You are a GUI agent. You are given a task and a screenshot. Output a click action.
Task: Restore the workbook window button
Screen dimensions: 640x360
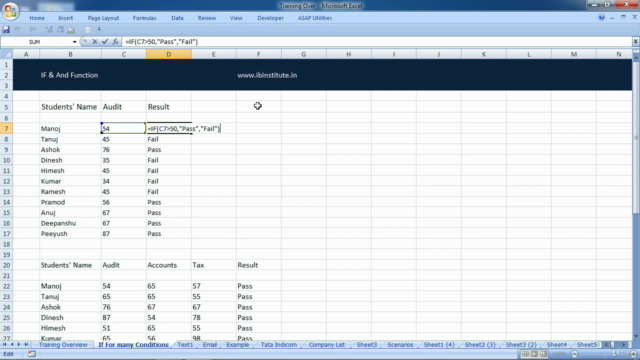point(623,17)
